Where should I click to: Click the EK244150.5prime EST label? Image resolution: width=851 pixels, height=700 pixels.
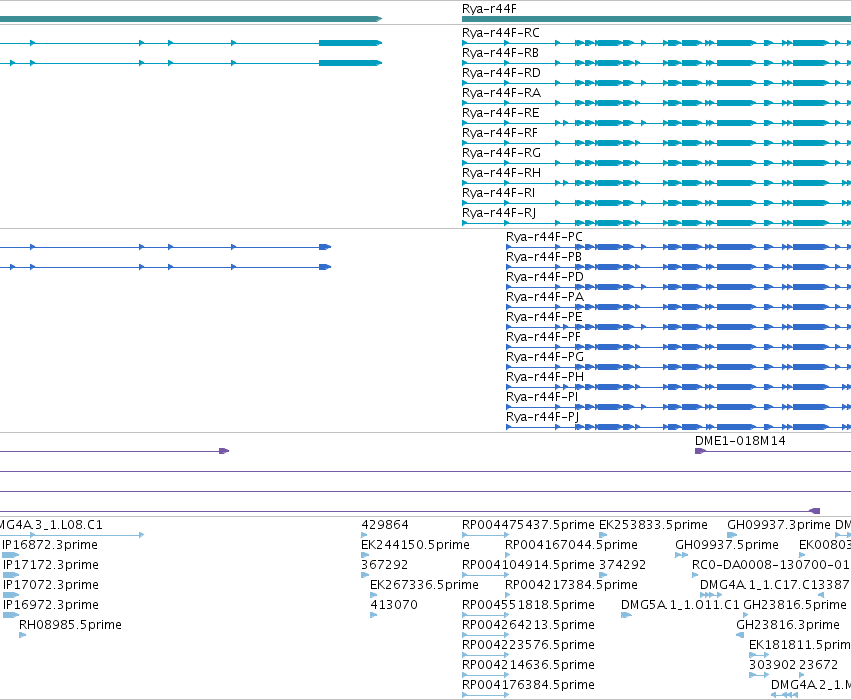(415, 545)
